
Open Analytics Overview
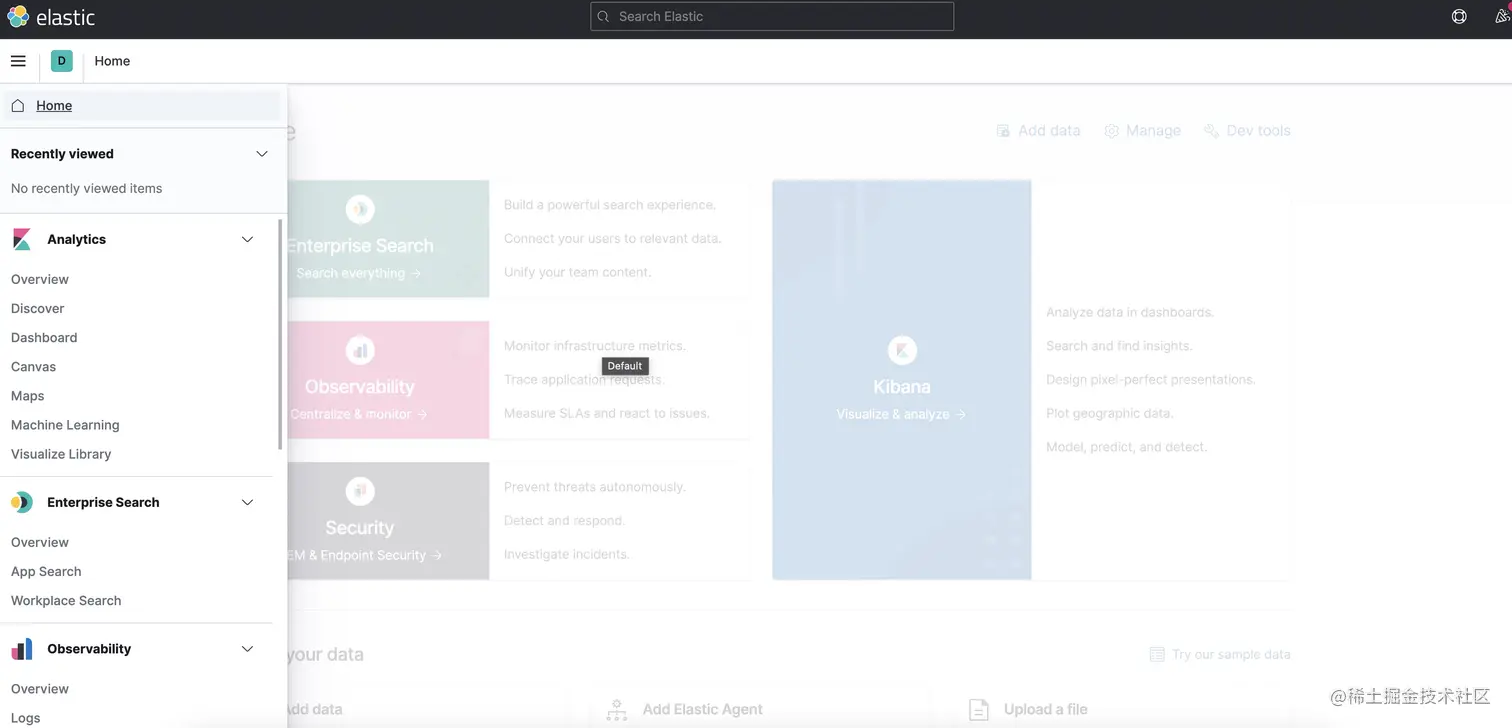40,279
